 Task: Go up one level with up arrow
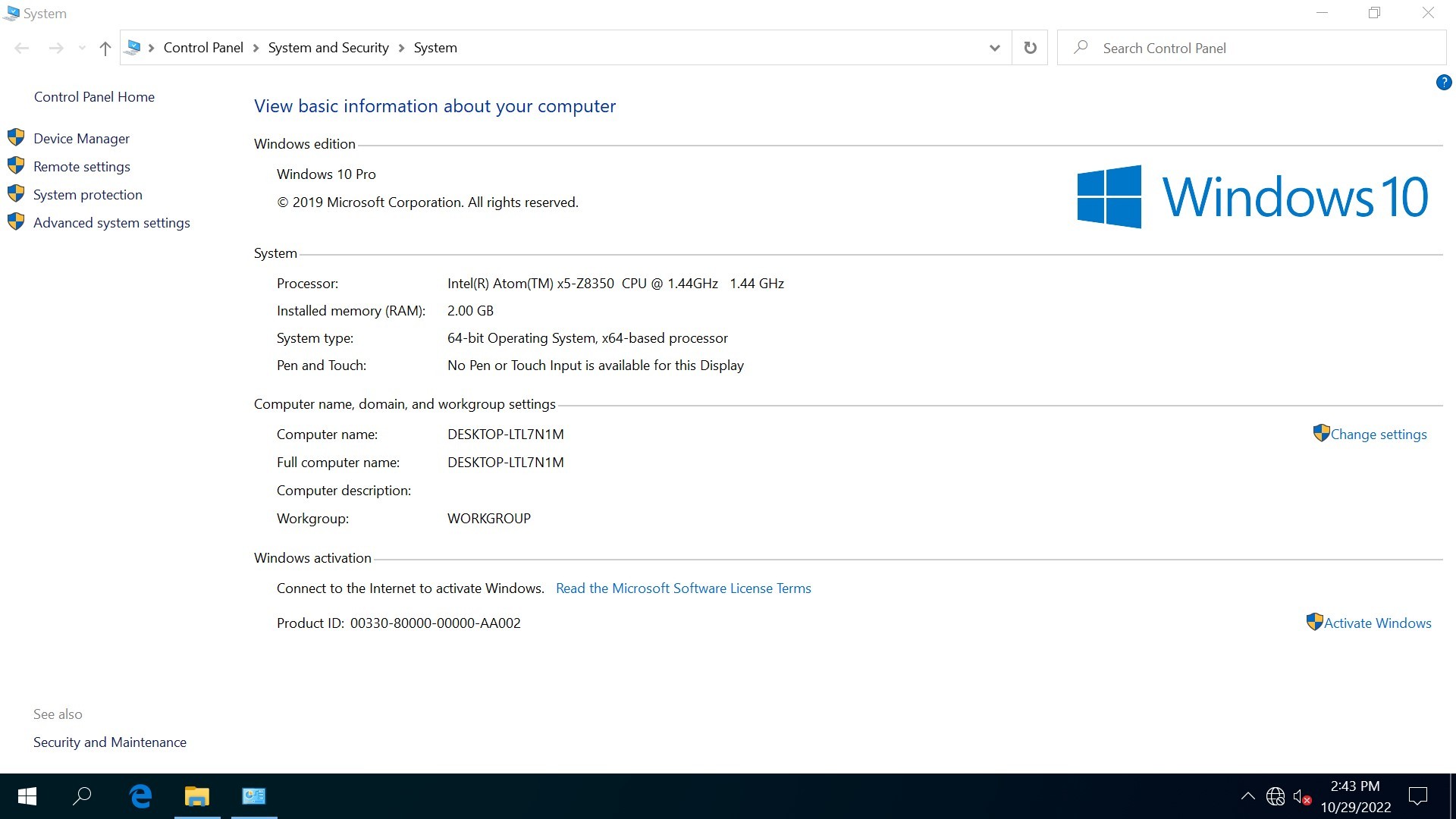105,49
